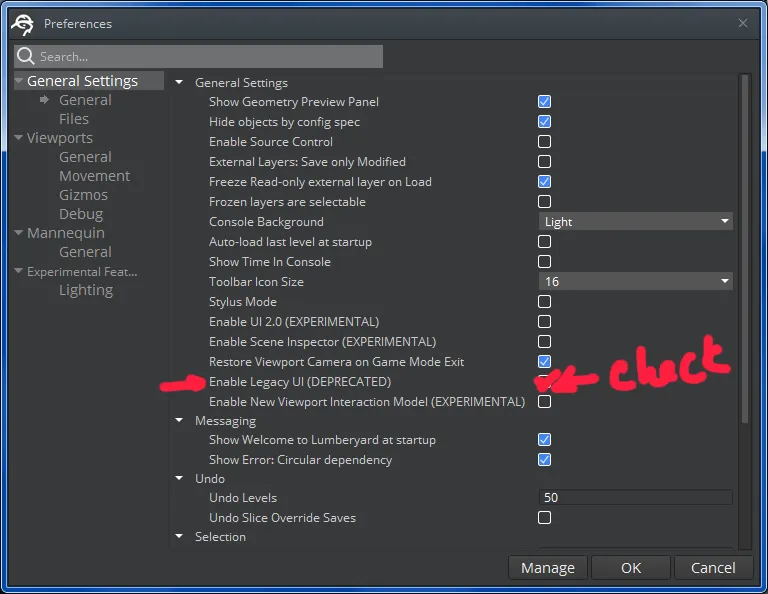
Task: Collapse Experimental Features tree node
Action: (x=19, y=271)
